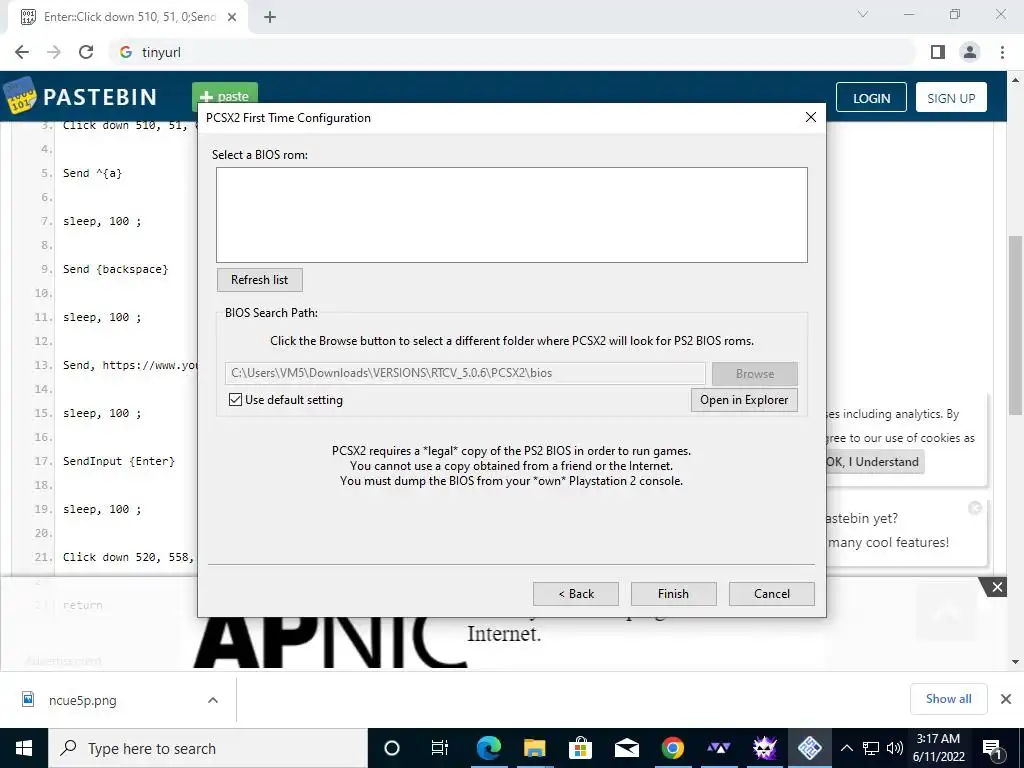
Task: Click the Pastebin logo icon
Action: pyautogui.click(x=20, y=95)
